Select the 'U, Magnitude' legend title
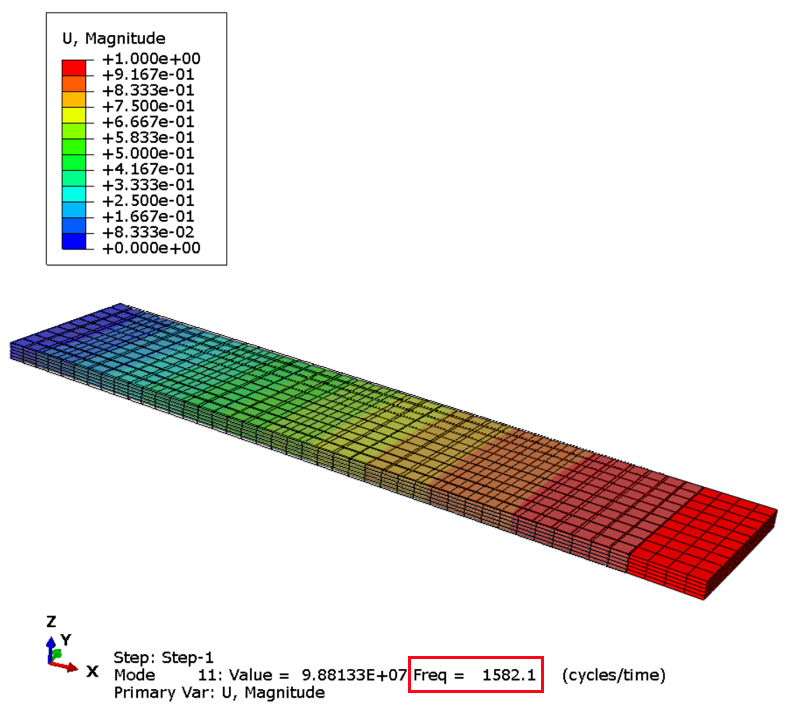This screenshot has height=718, width=789. tap(114, 39)
